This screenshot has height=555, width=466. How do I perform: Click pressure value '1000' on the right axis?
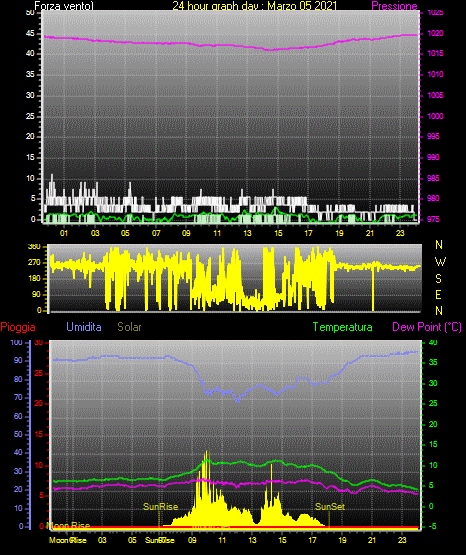point(436,116)
